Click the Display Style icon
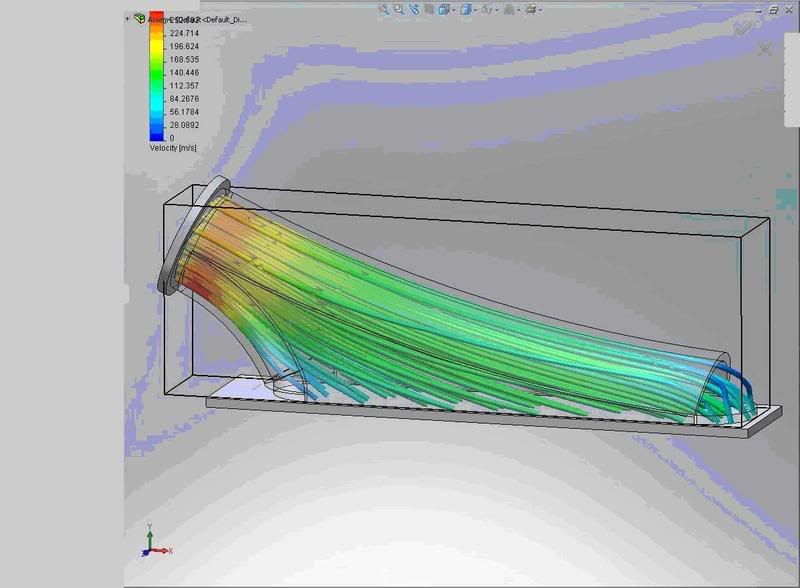Image resolution: width=800 pixels, height=588 pixels. tap(465, 9)
